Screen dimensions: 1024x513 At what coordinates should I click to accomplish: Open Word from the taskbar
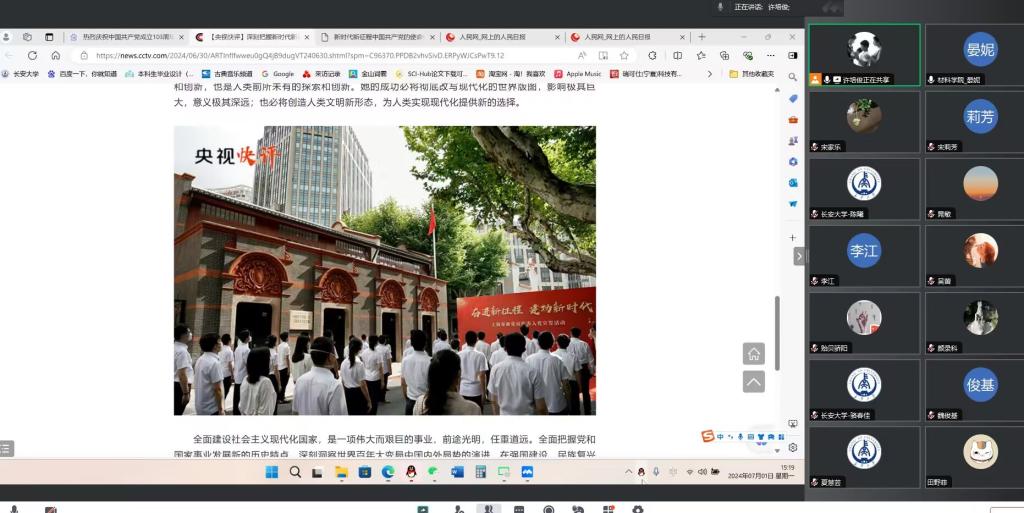pyautogui.click(x=457, y=472)
